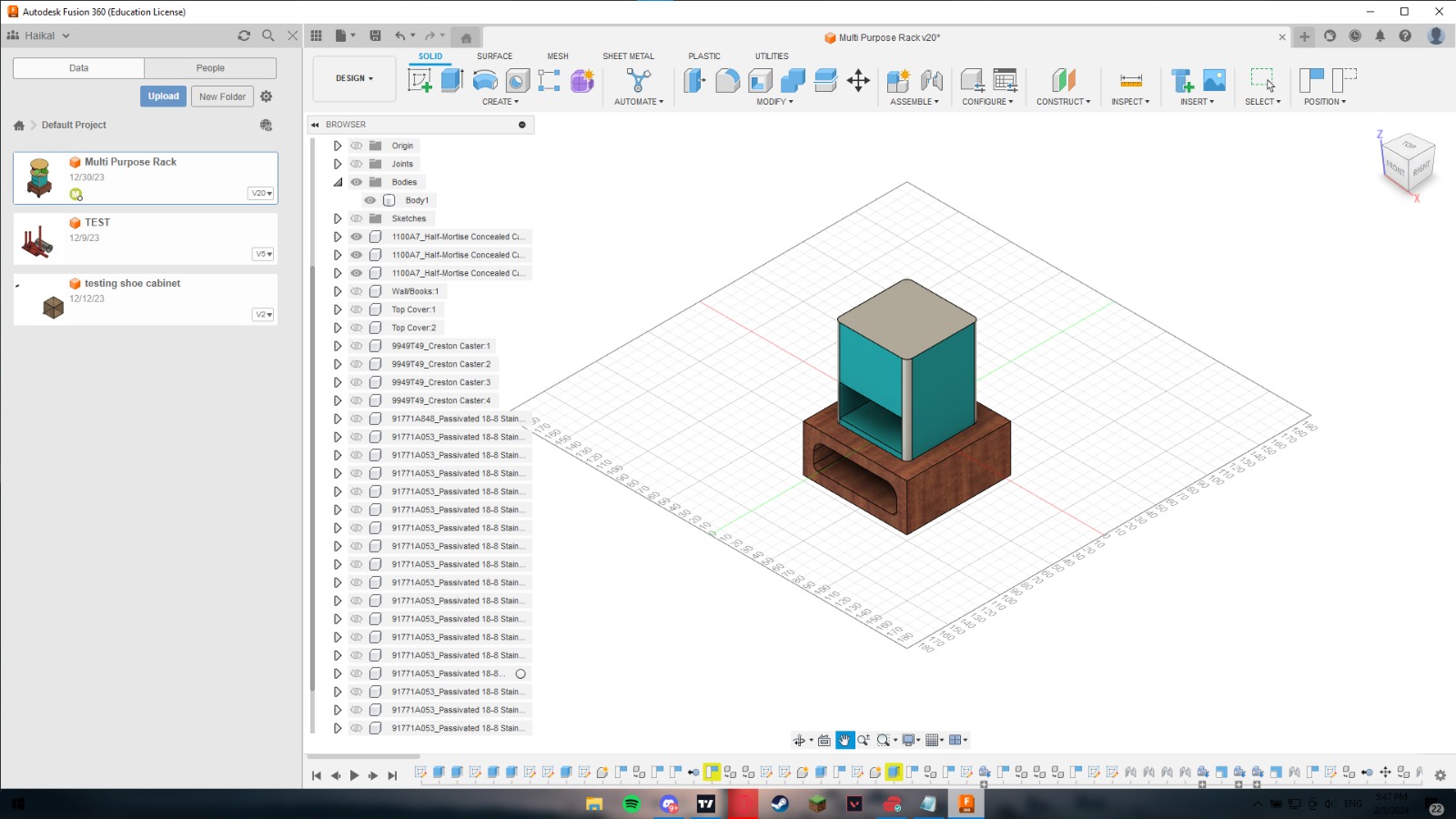Open the testing shoe cabinet thumbnail
This screenshot has height=819, width=1456.
[53, 308]
